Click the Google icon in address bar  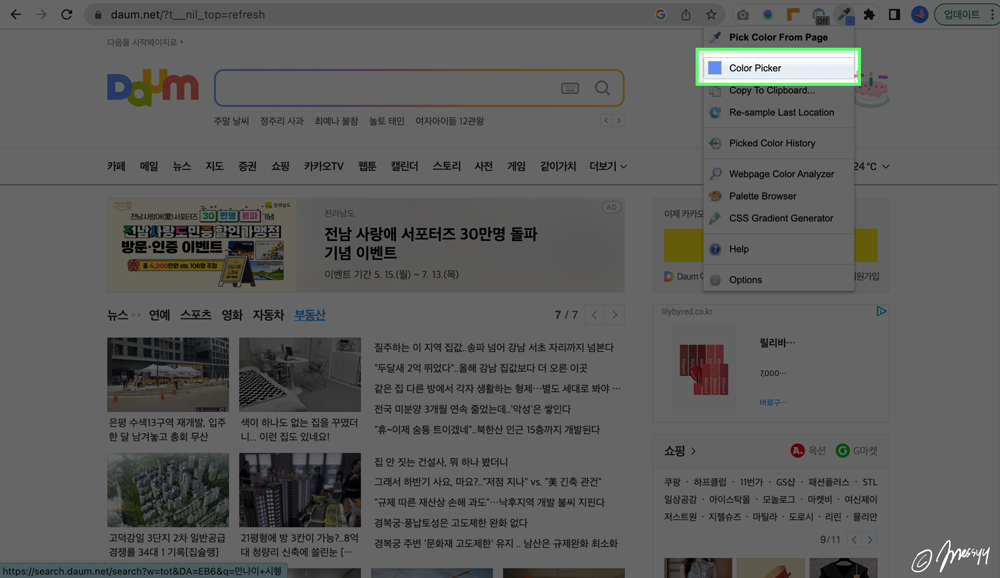tap(661, 14)
